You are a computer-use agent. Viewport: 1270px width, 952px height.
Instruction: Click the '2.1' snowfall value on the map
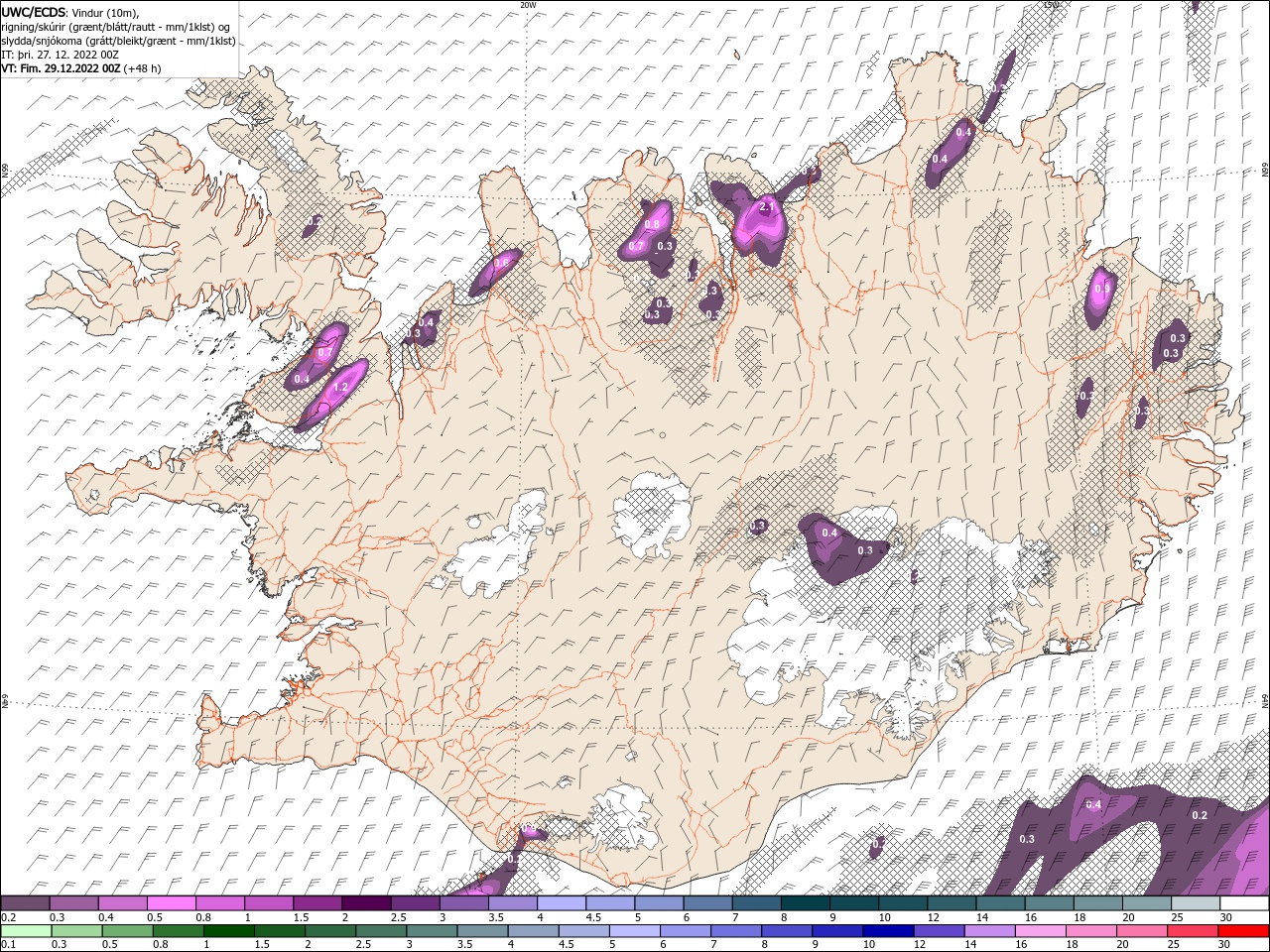click(766, 206)
